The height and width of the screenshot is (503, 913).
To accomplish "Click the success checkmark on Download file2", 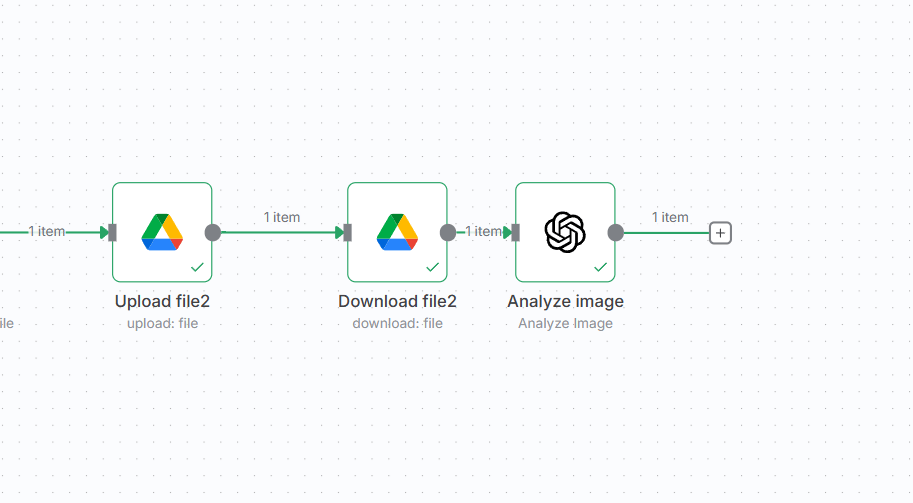I will point(432,267).
